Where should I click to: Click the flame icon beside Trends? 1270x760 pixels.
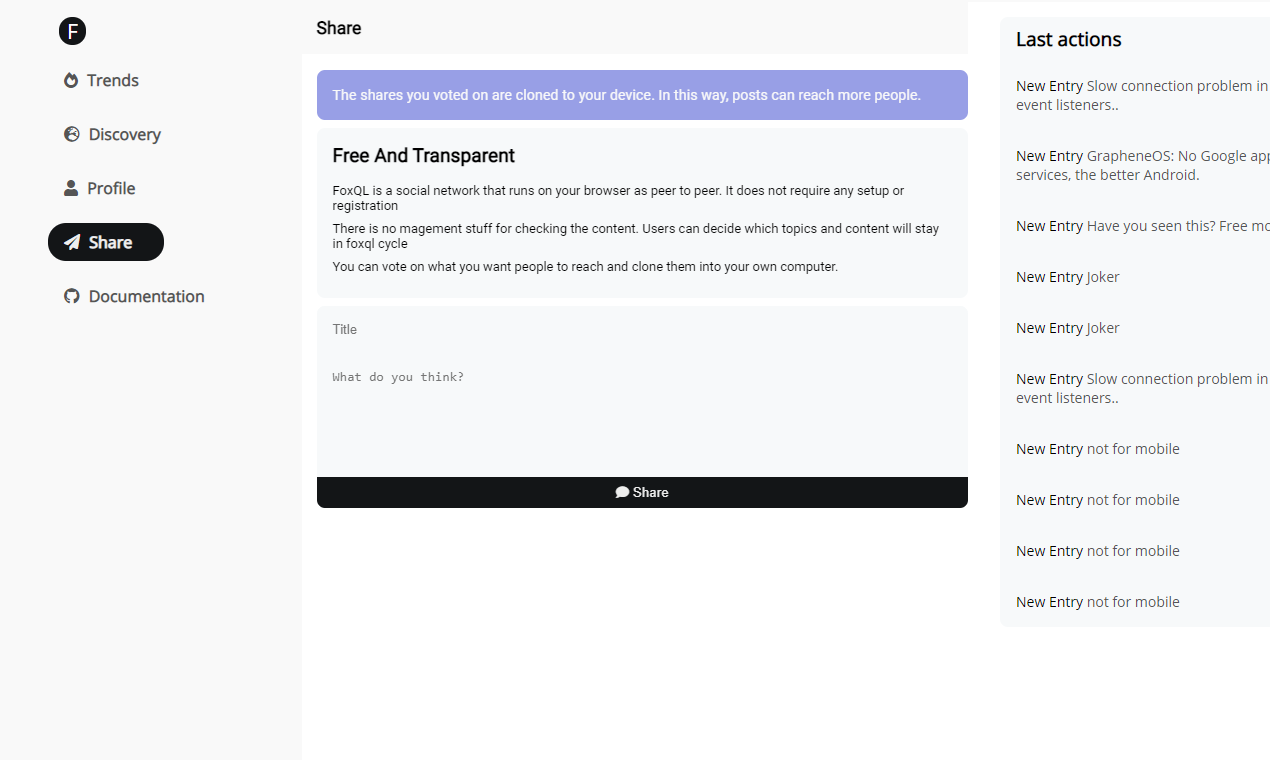71,80
